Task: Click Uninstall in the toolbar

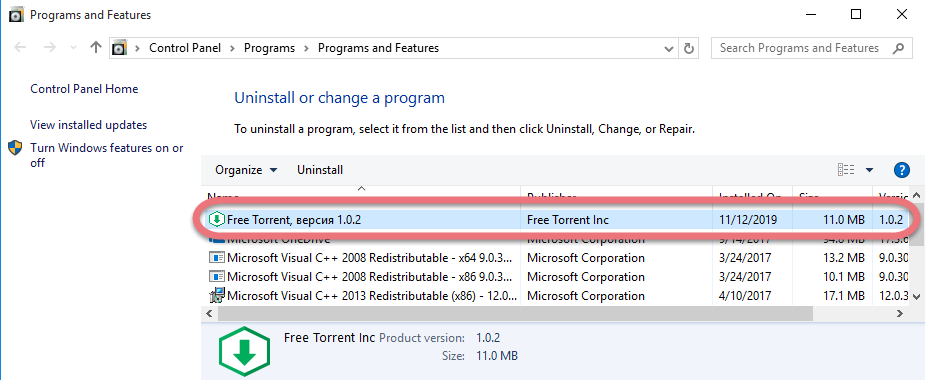Action: click(320, 170)
